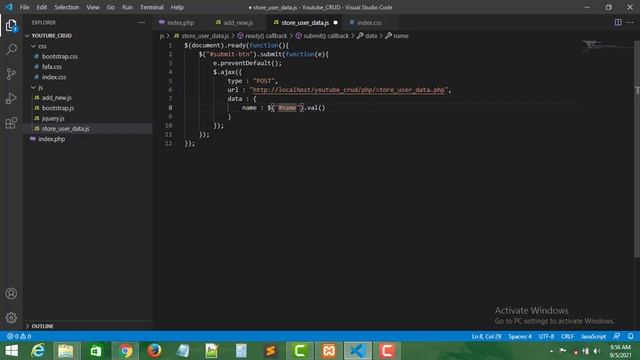The image size is (640, 360).
Task: Open the Go menu
Action: coord(111,7)
